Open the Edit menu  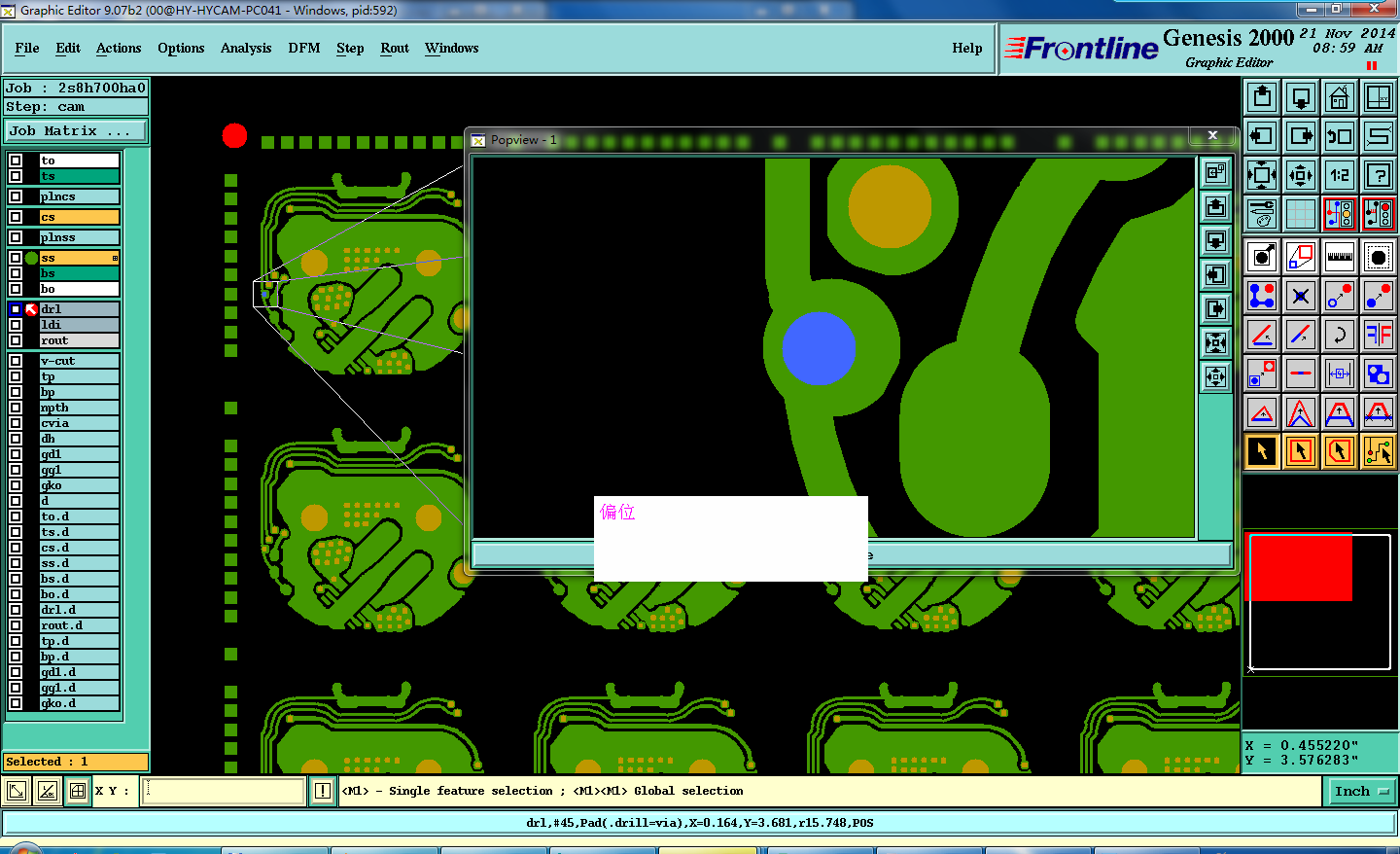[68, 48]
